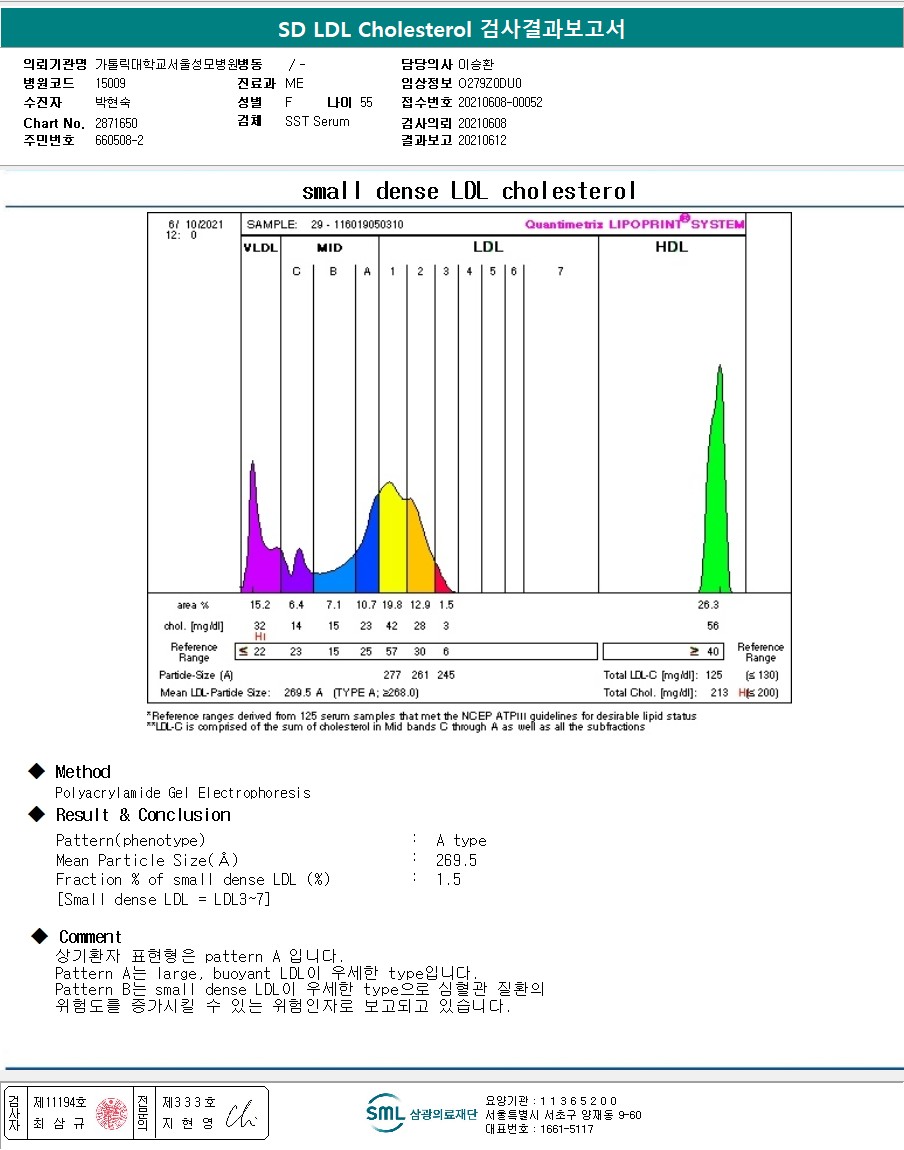Click the 'Quantimetrix LIPOPRINT SYSTEM' label

pyautogui.click(x=634, y=223)
